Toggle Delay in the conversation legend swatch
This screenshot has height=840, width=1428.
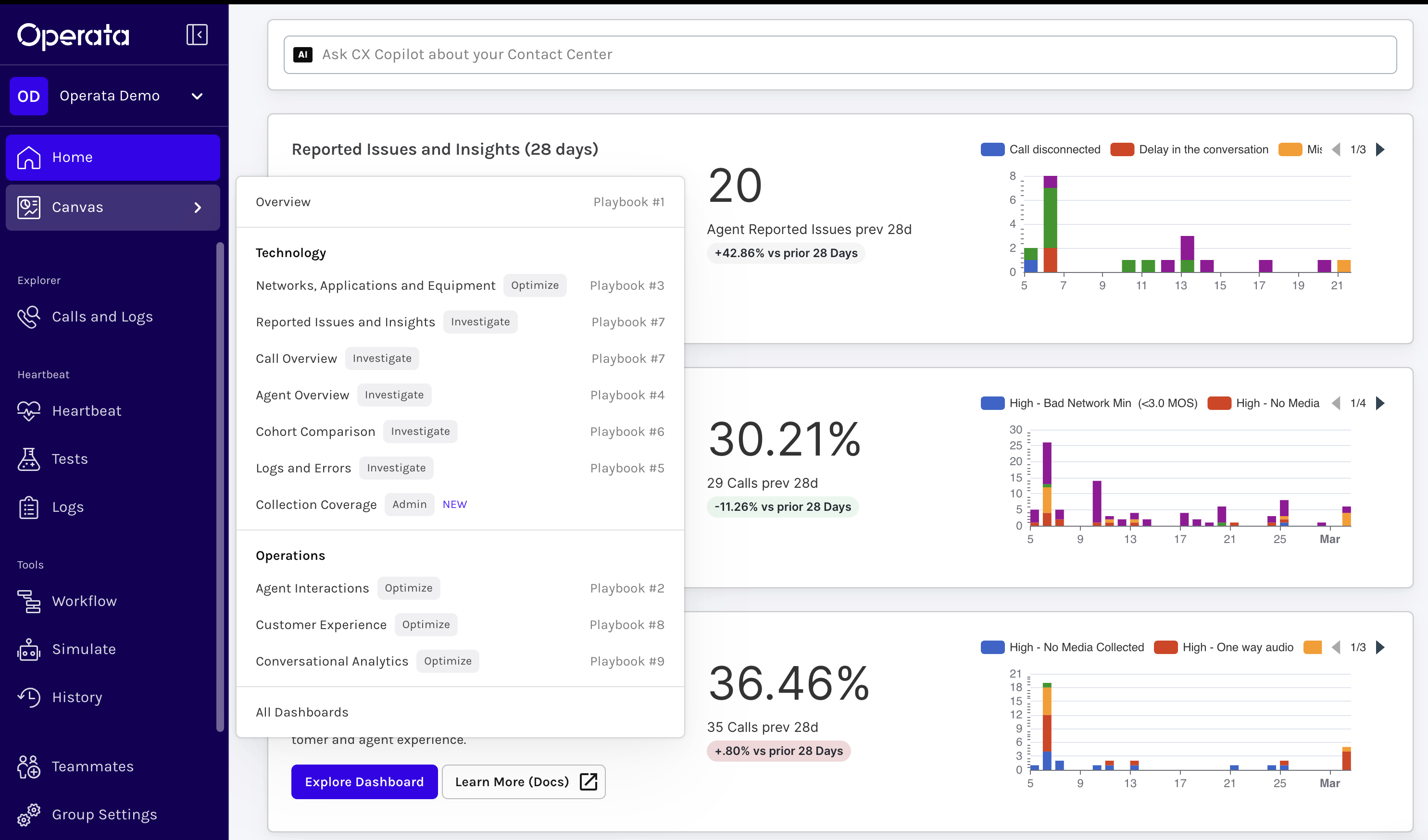coord(1122,149)
